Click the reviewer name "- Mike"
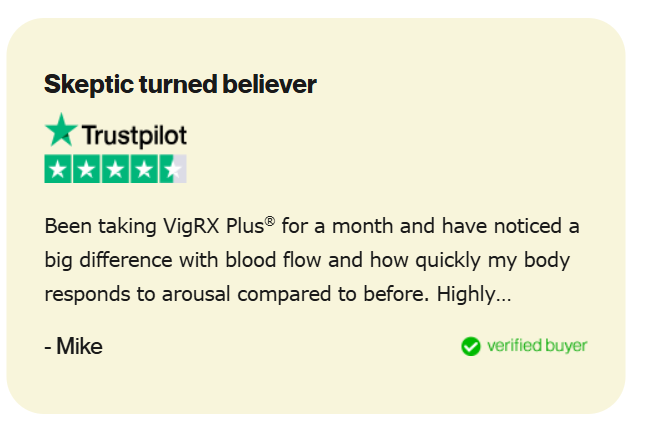 (74, 347)
